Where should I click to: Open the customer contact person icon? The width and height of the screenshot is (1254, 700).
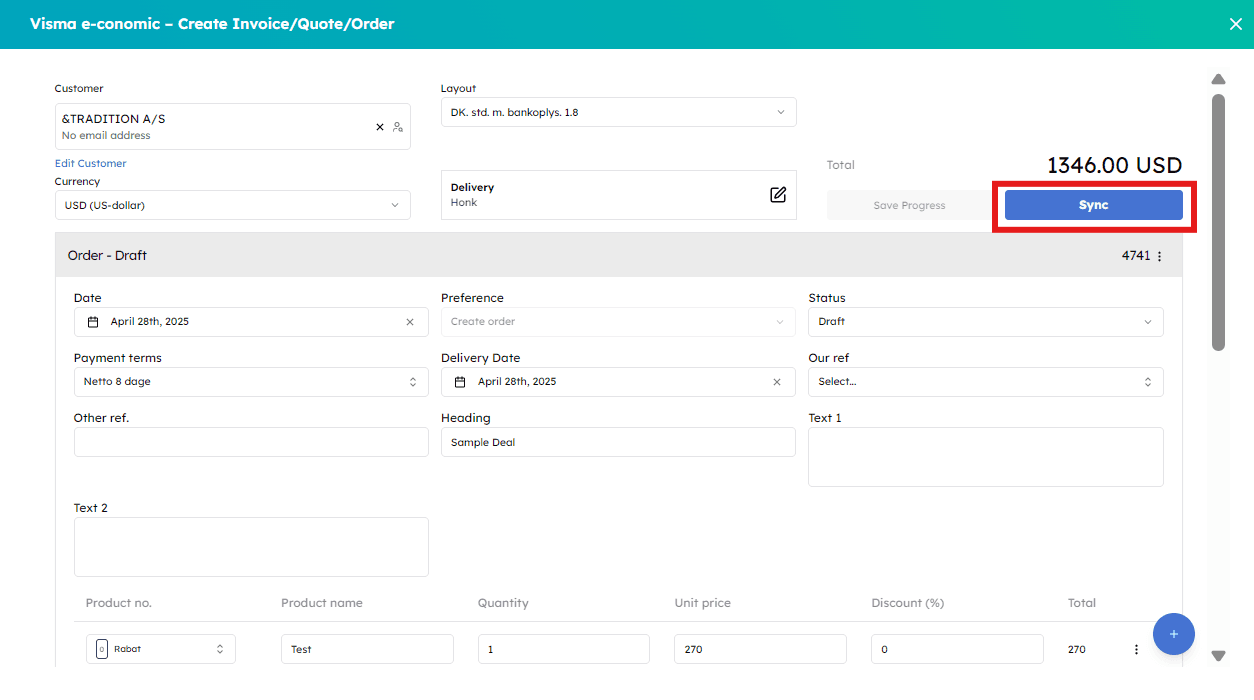[397, 127]
